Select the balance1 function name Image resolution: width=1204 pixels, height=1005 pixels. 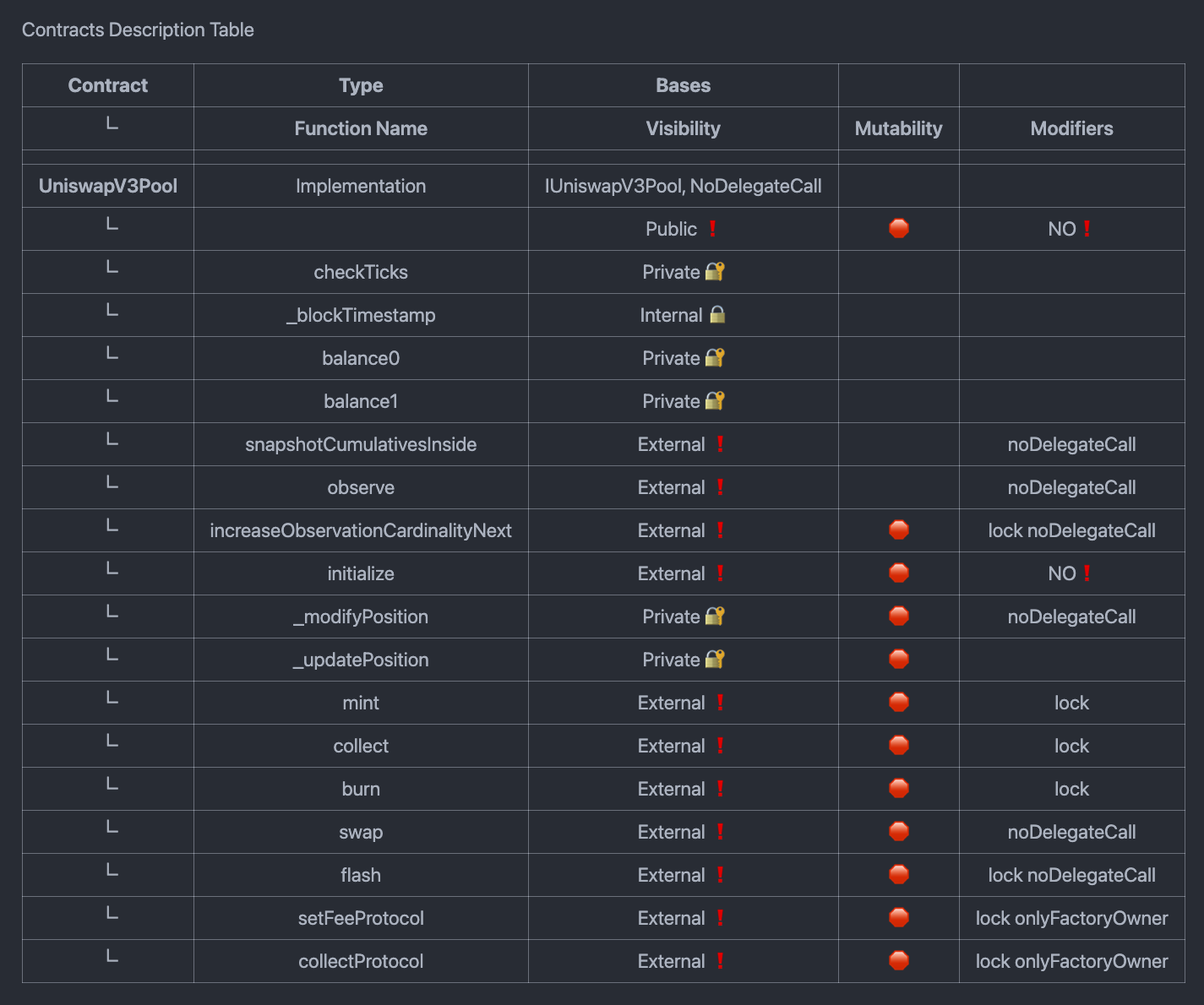click(361, 401)
